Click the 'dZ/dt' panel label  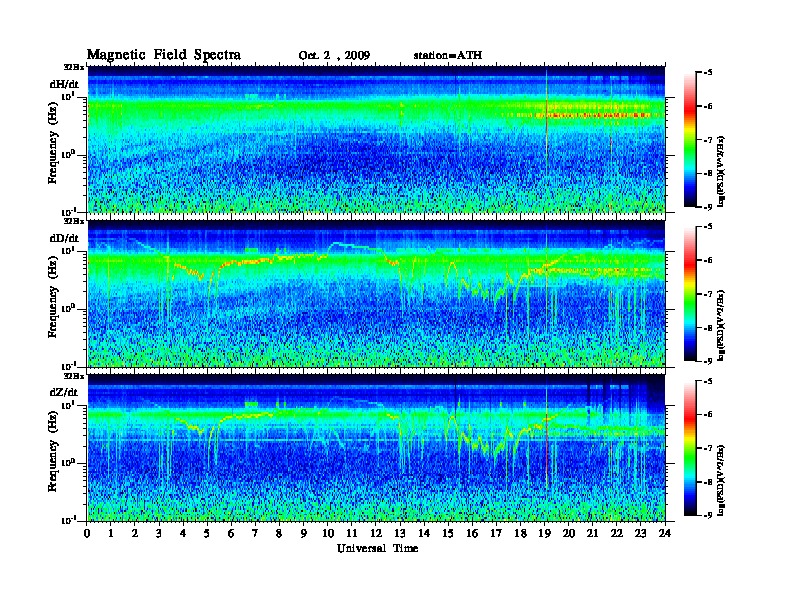tap(64, 392)
